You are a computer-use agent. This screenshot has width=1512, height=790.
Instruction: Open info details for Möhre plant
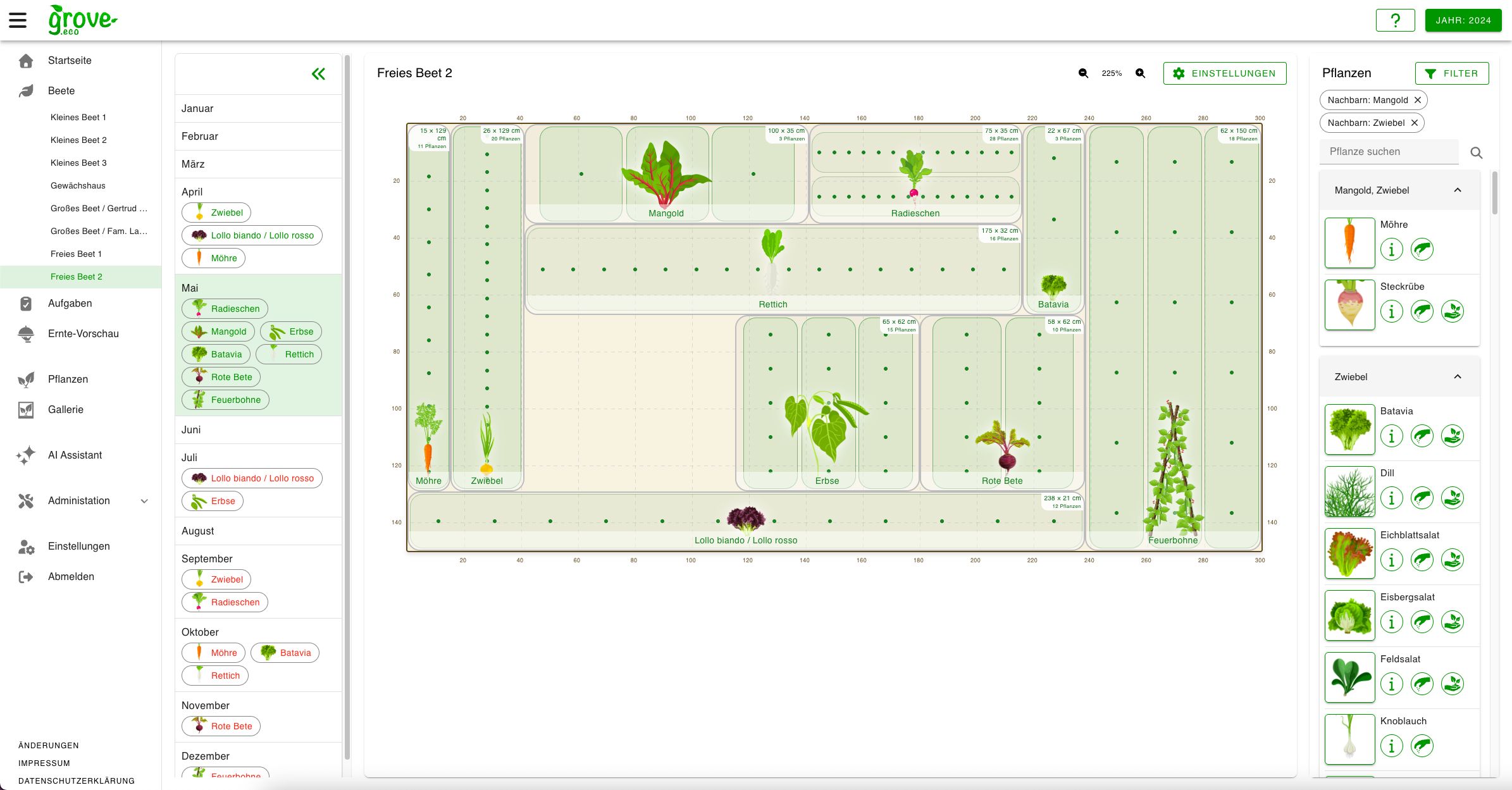point(1392,250)
